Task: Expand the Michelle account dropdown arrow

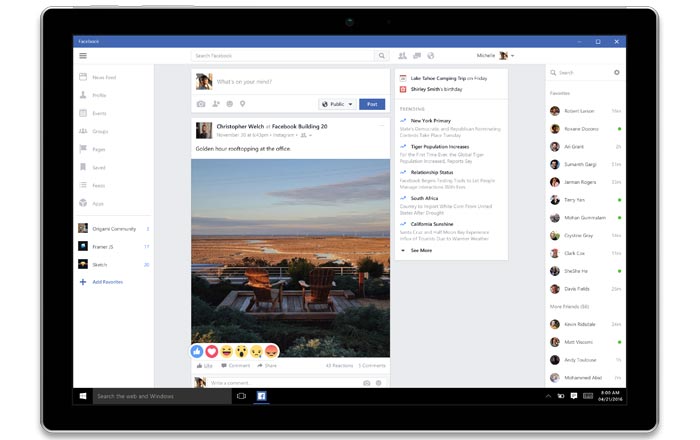Action: click(x=512, y=56)
